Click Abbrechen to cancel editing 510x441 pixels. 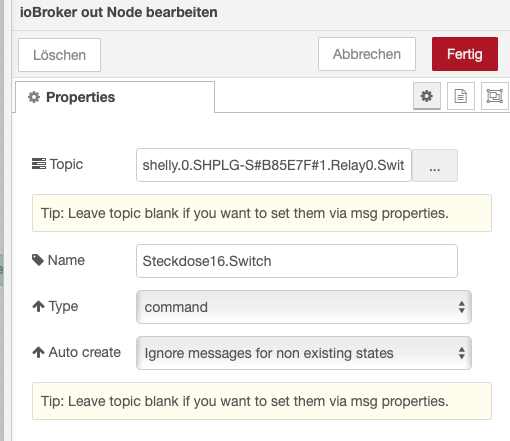[367, 54]
